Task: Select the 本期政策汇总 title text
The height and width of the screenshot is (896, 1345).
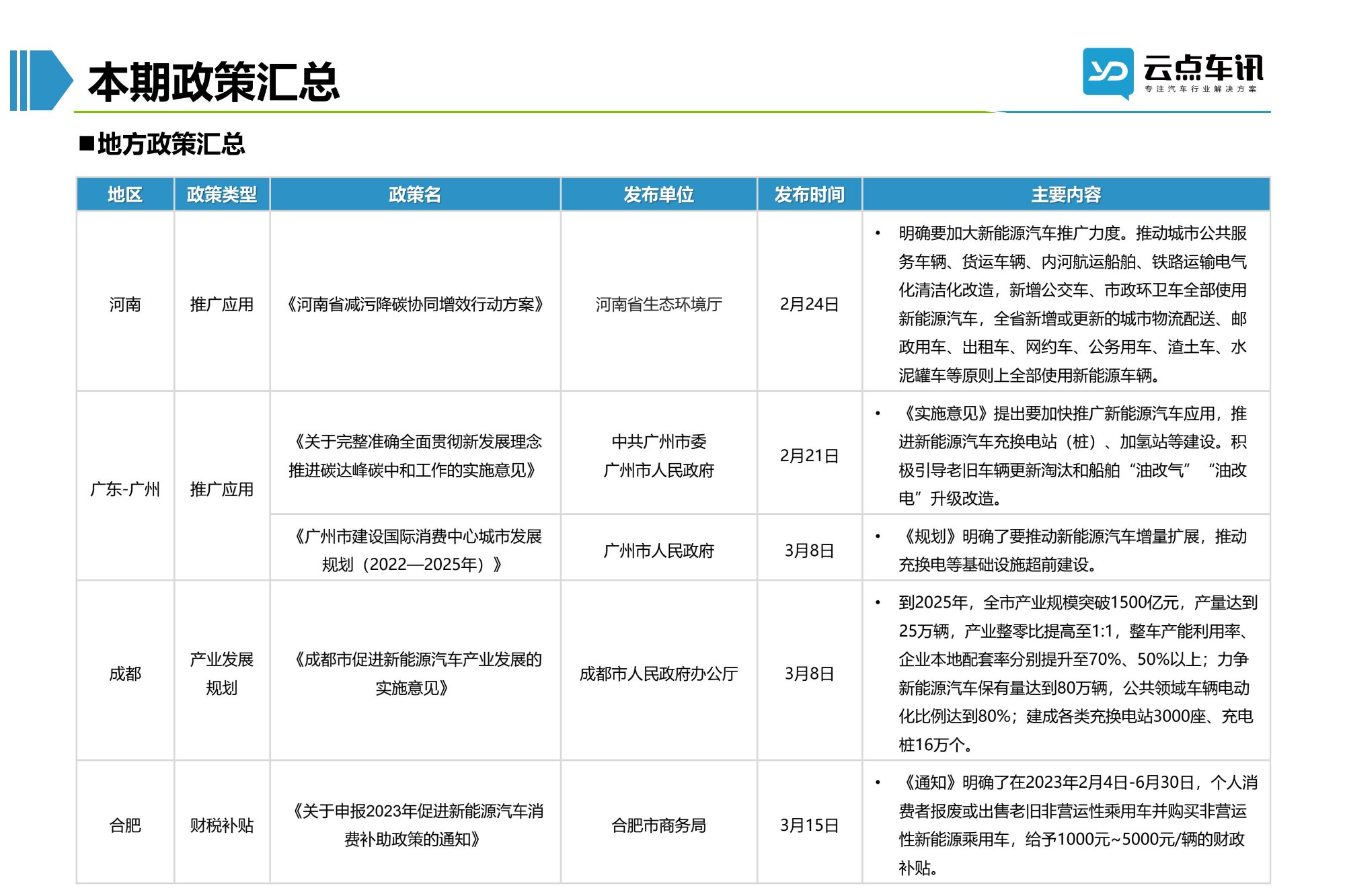Action: tap(214, 83)
